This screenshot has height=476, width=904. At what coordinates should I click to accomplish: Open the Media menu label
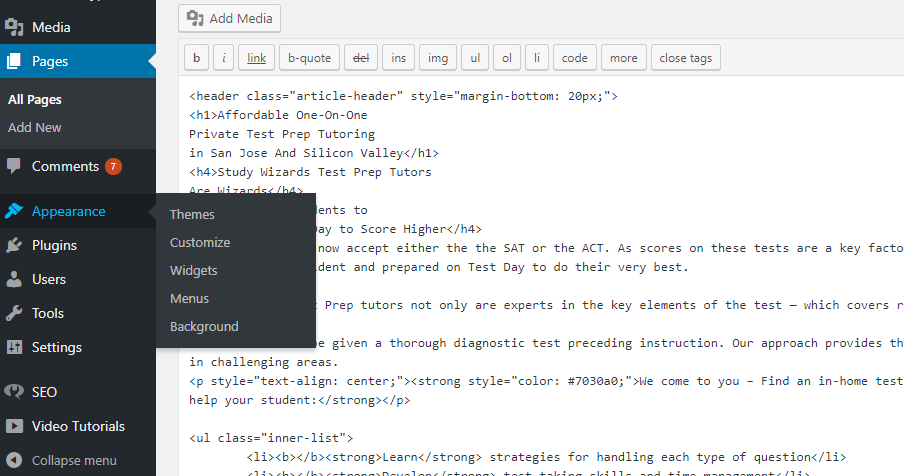pos(51,27)
